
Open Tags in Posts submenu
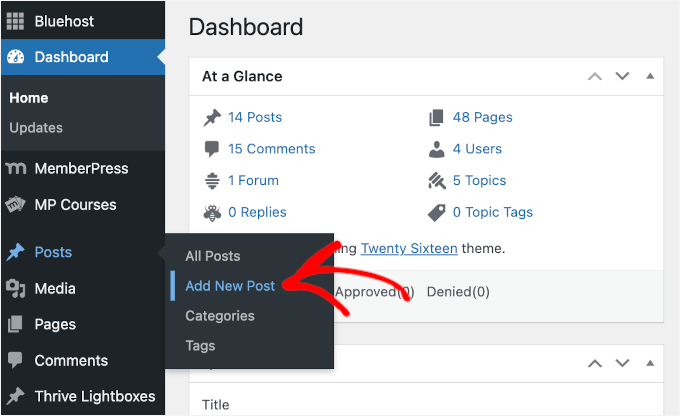(x=200, y=346)
